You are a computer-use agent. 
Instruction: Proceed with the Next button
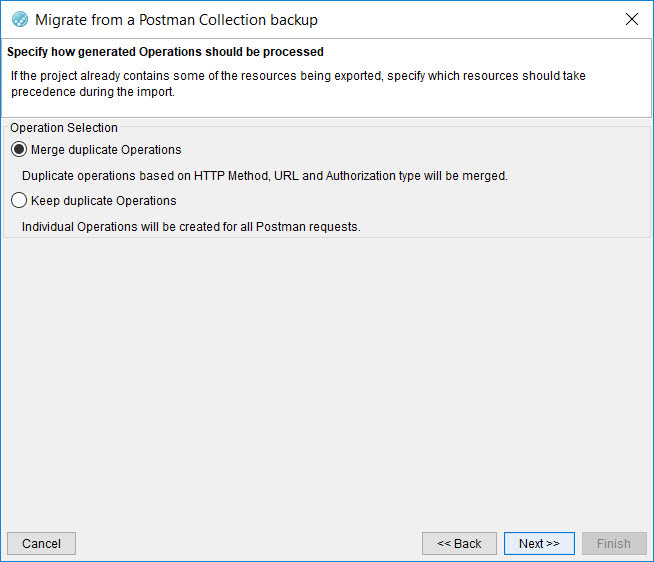coord(539,544)
